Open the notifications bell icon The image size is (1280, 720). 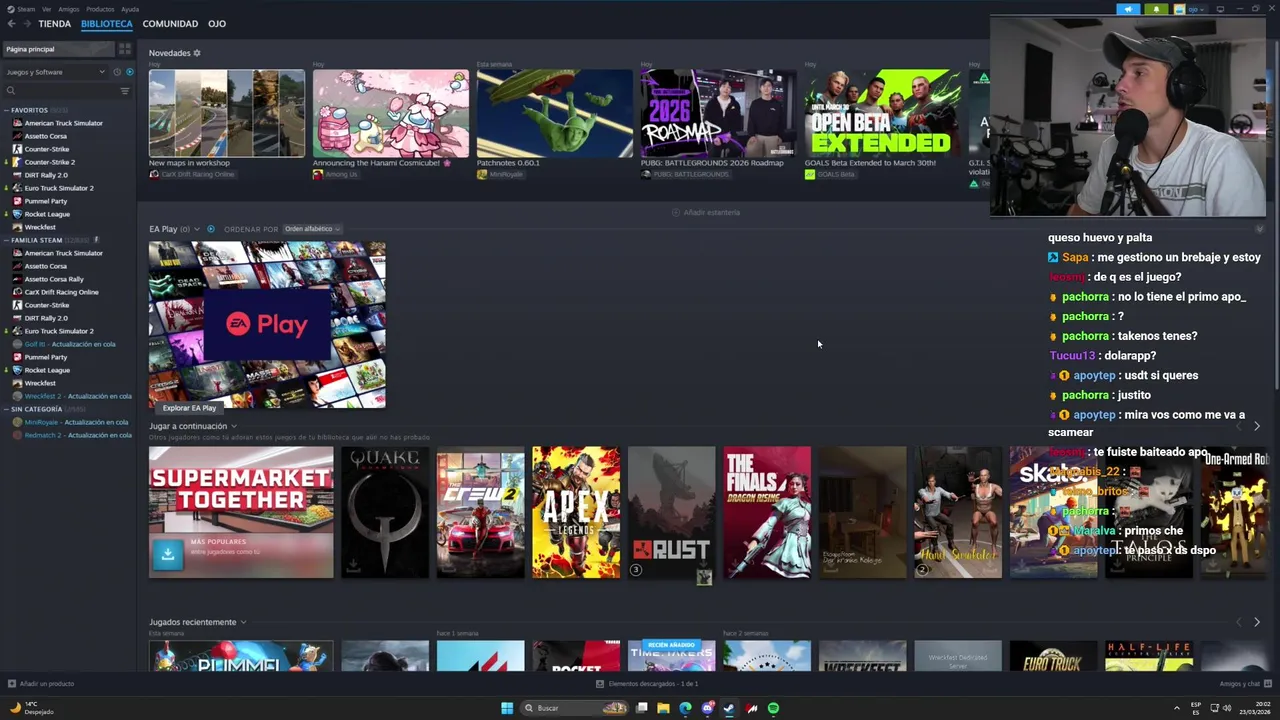(1156, 9)
